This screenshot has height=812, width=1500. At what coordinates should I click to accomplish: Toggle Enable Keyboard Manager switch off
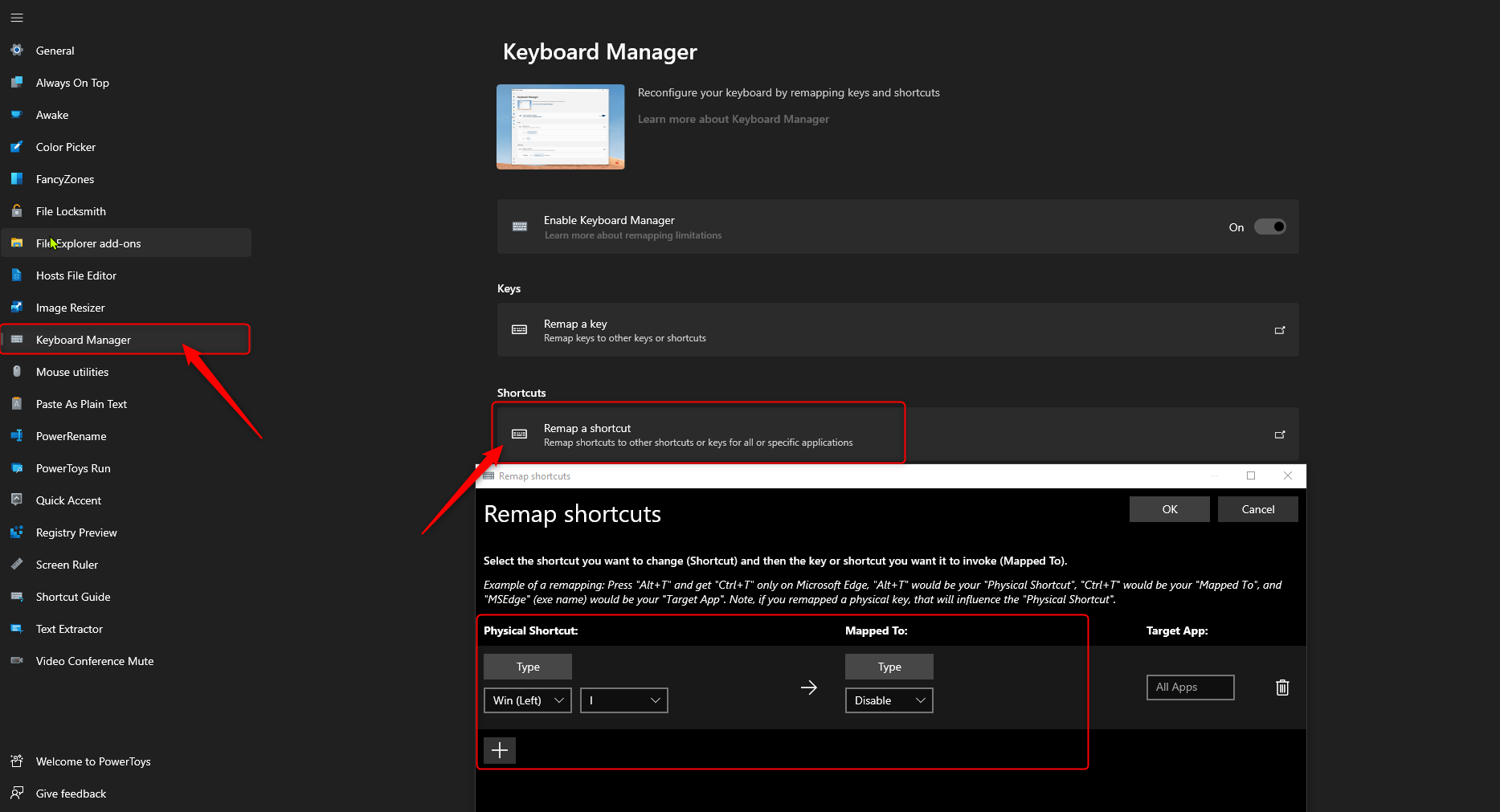(1269, 226)
